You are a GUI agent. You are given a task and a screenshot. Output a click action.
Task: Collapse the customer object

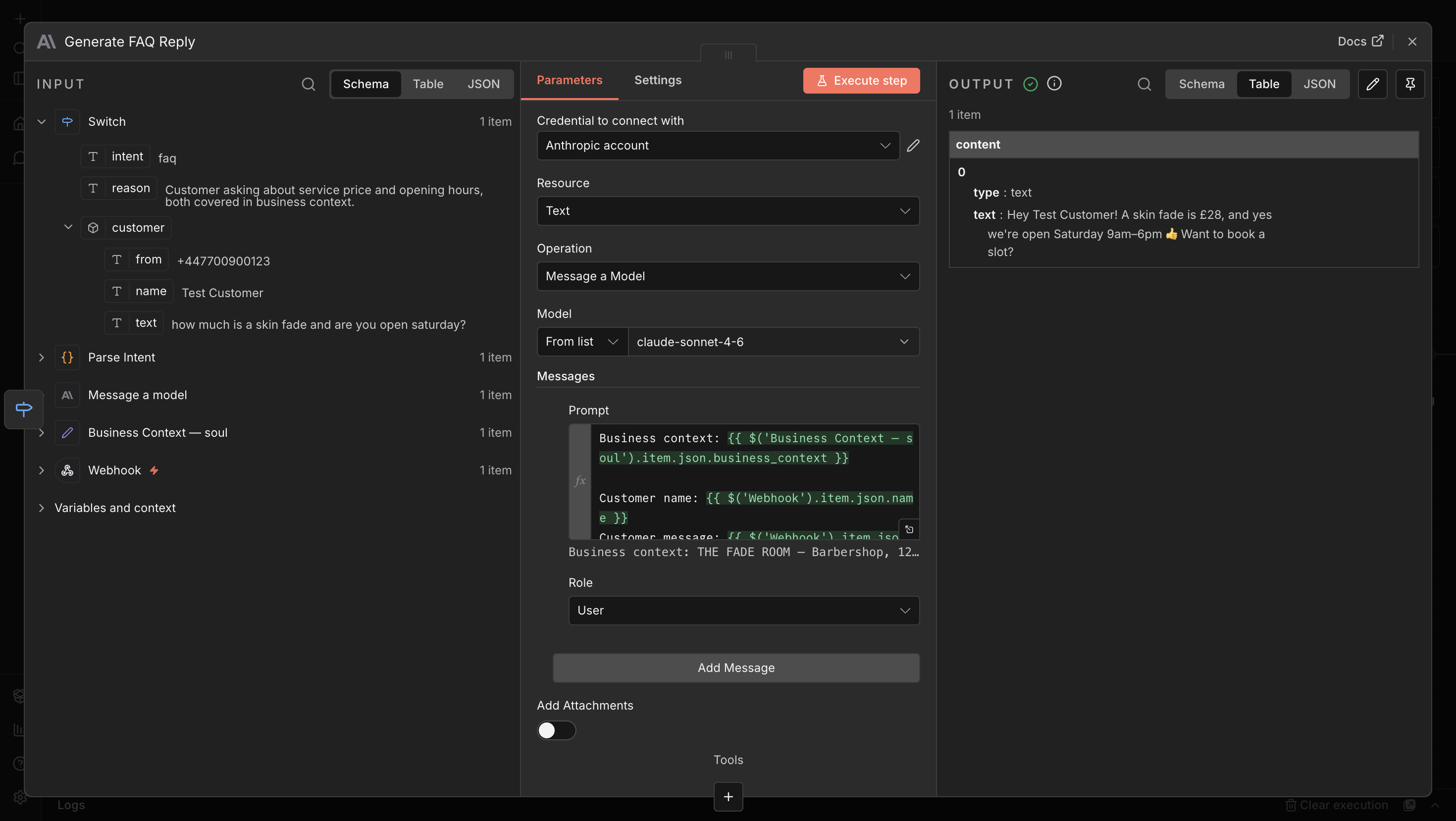68,227
